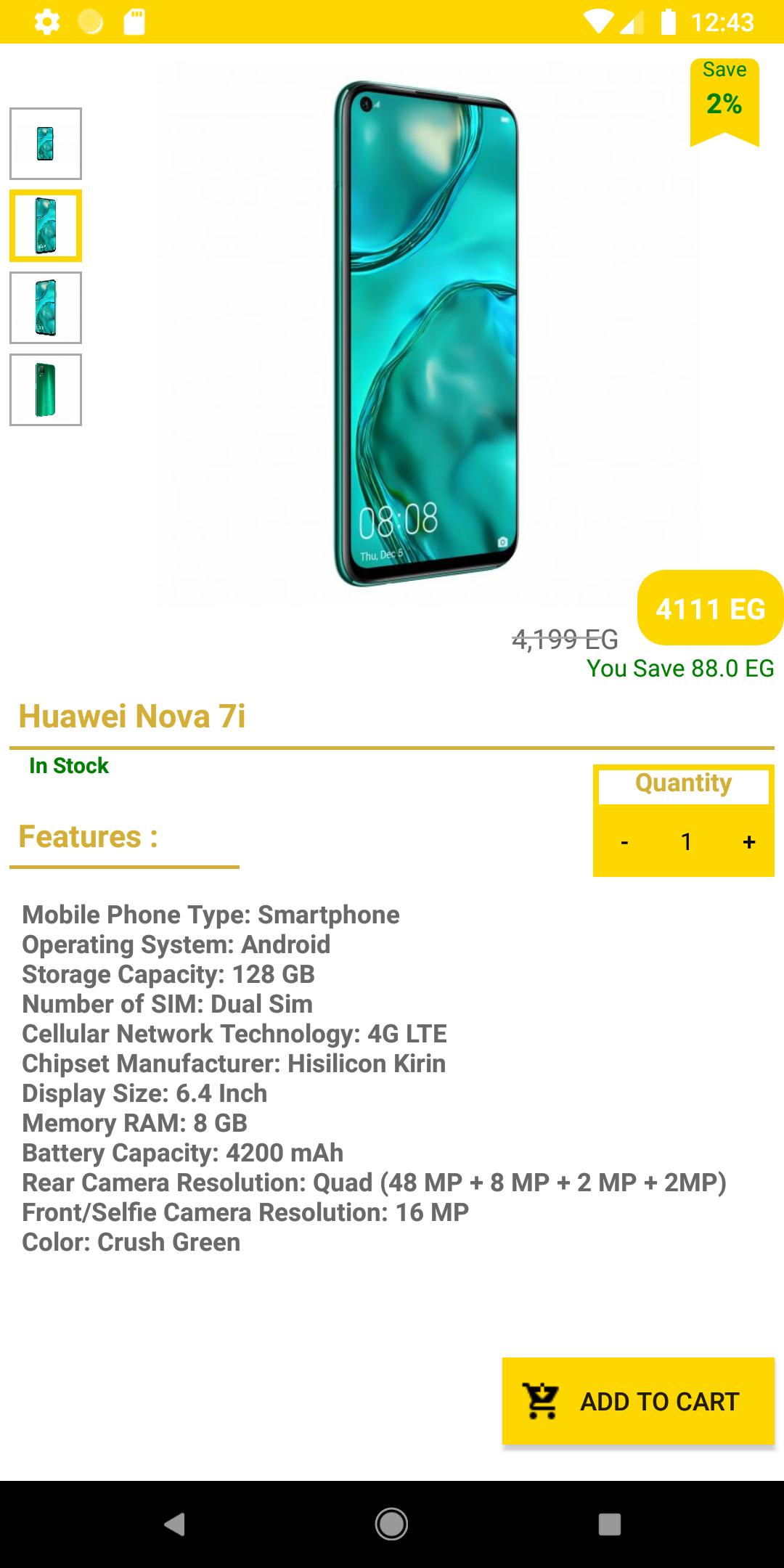Tap the shopping cart icon
Viewport: 784px width, 1568px height.
(542, 1401)
